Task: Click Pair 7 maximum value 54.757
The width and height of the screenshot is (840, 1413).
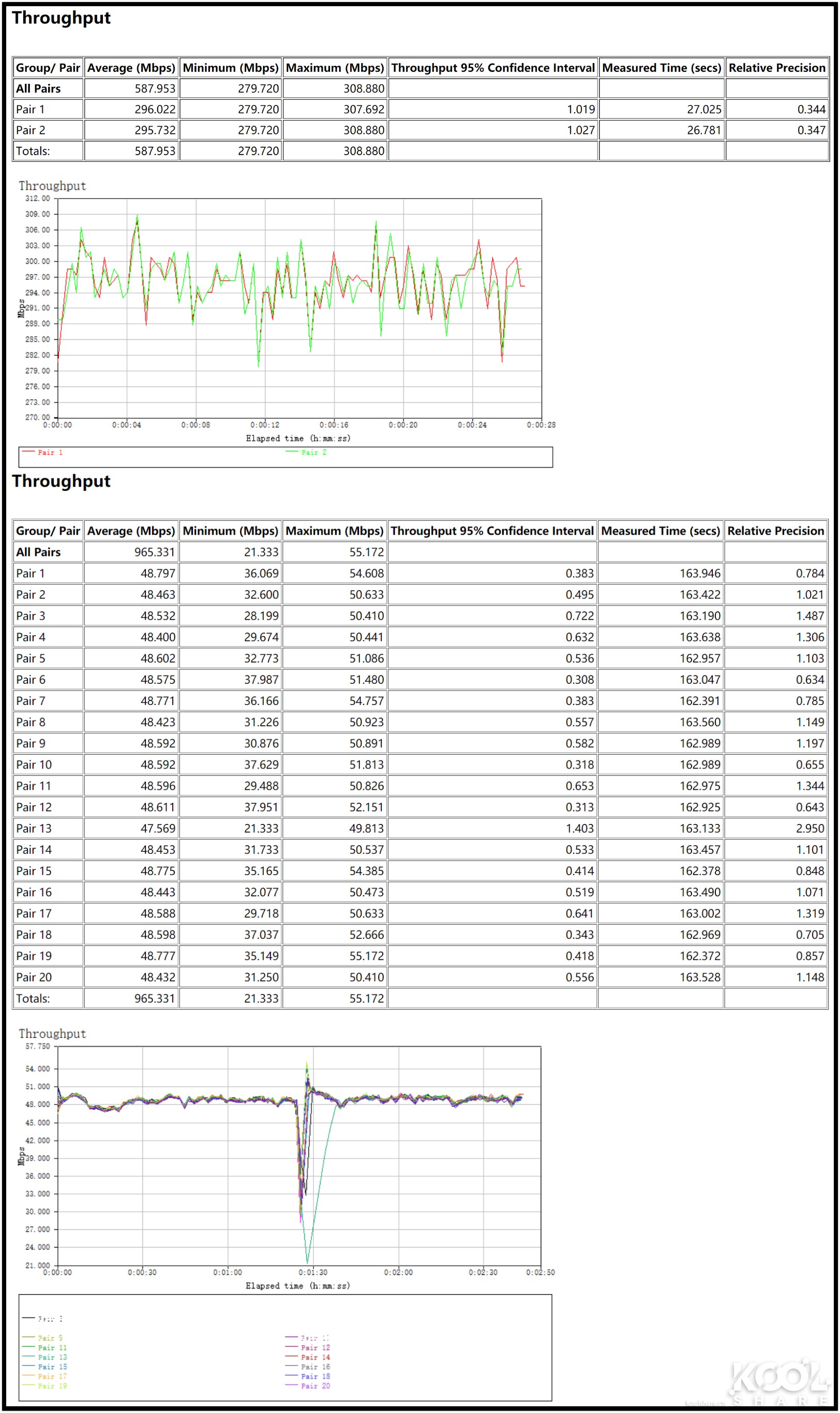Action: pos(366,701)
